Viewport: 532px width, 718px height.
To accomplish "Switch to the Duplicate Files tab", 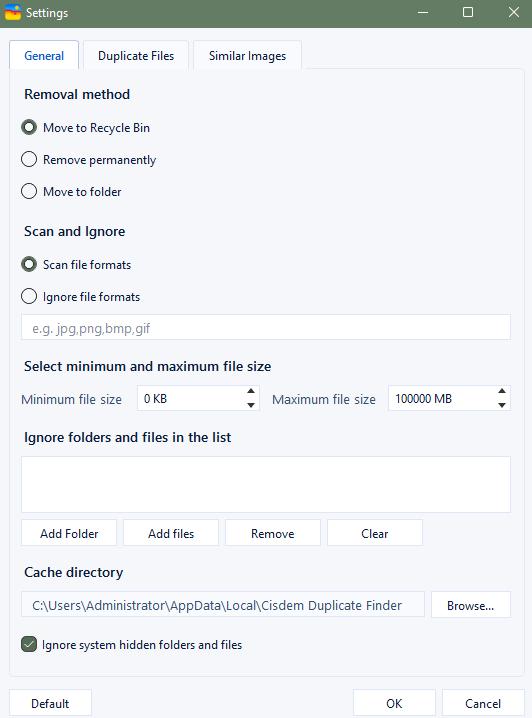I will pos(136,56).
